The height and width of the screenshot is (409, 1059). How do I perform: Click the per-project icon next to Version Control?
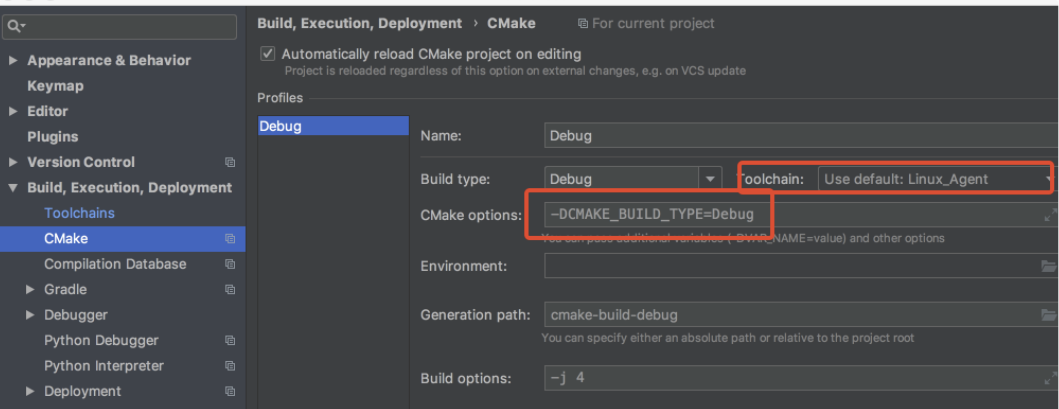230,162
